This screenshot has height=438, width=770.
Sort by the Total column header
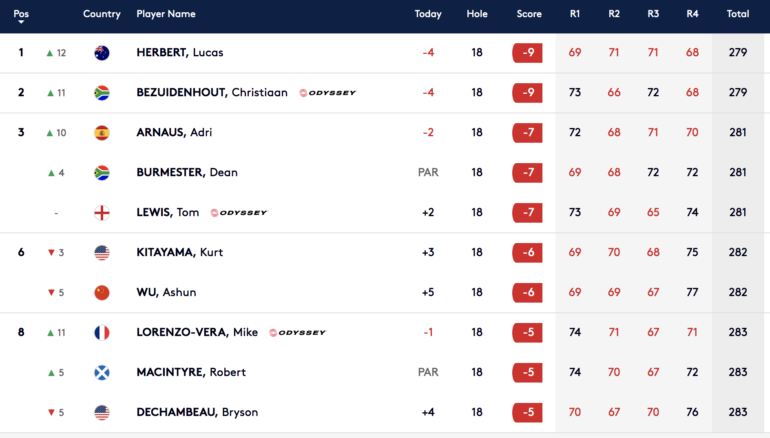point(738,14)
